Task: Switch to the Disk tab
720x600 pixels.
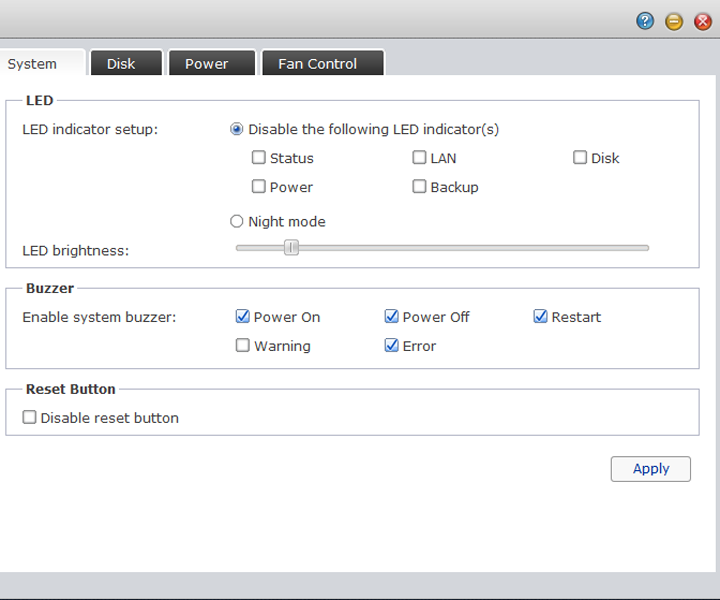Action: [x=121, y=63]
